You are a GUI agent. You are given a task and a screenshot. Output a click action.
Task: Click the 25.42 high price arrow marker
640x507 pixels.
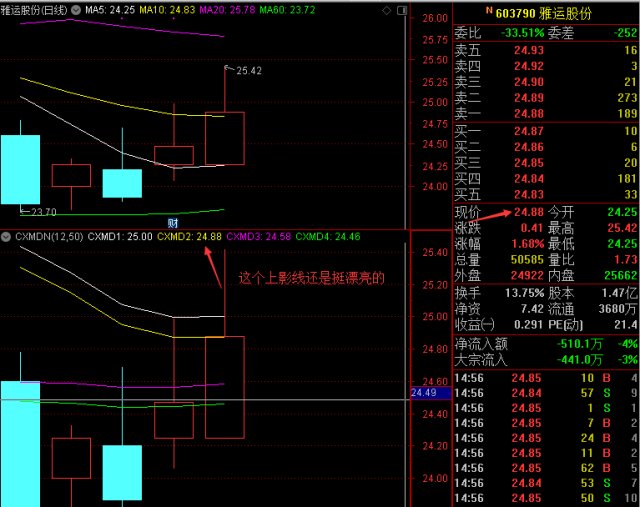[243, 70]
